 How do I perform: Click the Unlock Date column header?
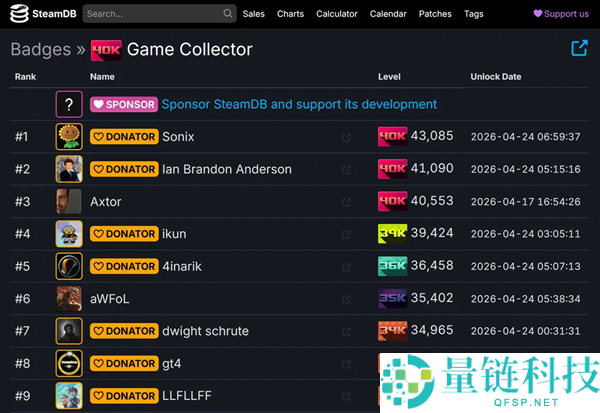click(496, 77)
